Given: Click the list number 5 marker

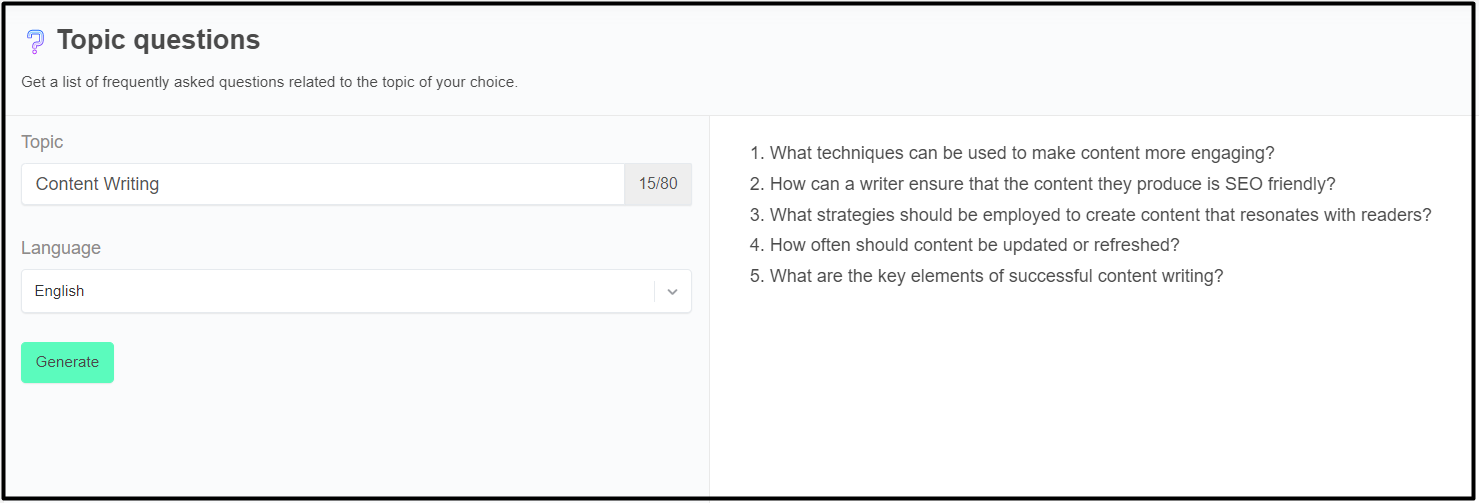Looking at the screenshot, I should click(756, 276).
